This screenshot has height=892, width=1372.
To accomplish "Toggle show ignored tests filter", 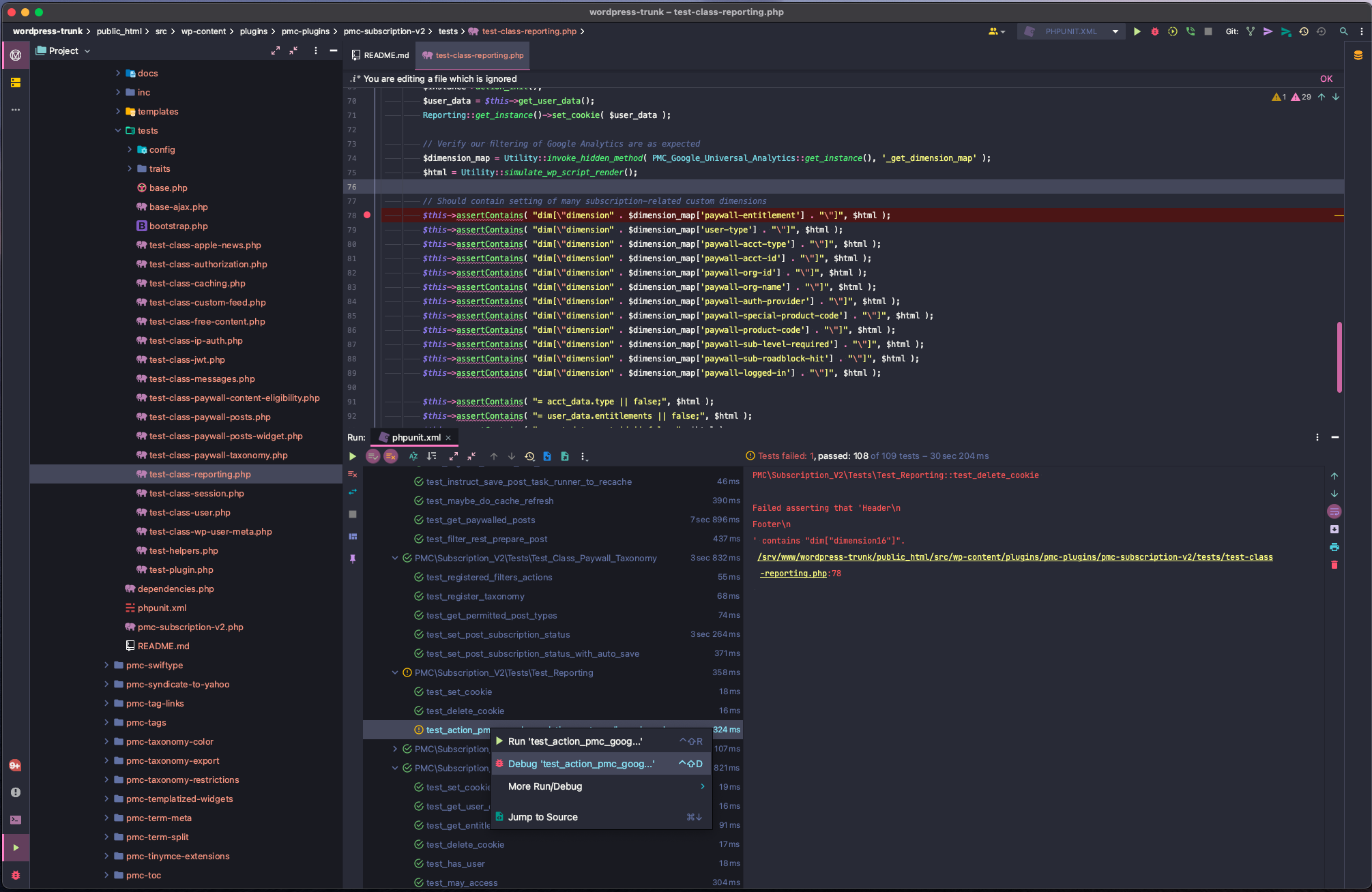I will point(390,456).
